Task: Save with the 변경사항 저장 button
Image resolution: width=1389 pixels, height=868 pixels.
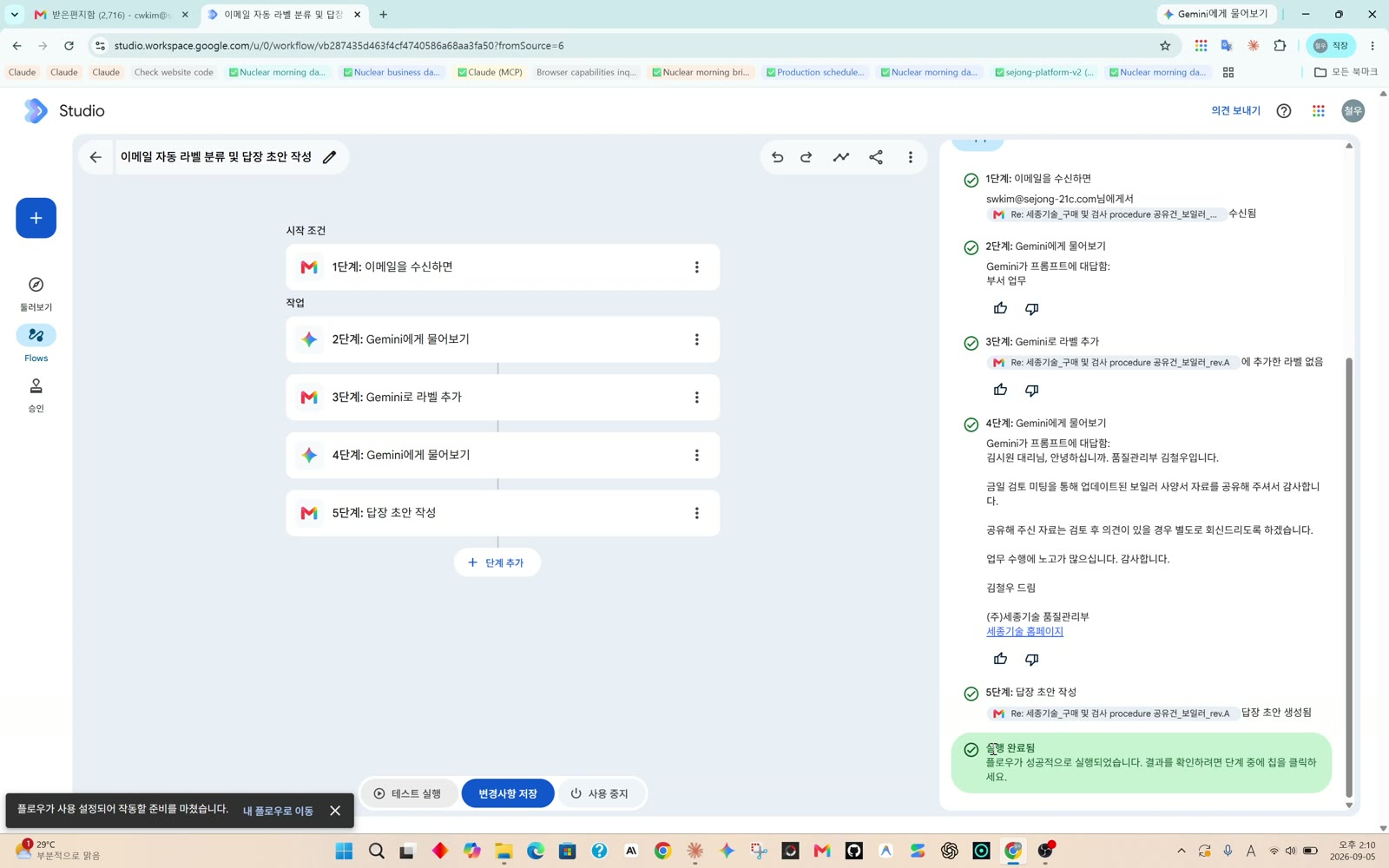Action: pos(508,793)
